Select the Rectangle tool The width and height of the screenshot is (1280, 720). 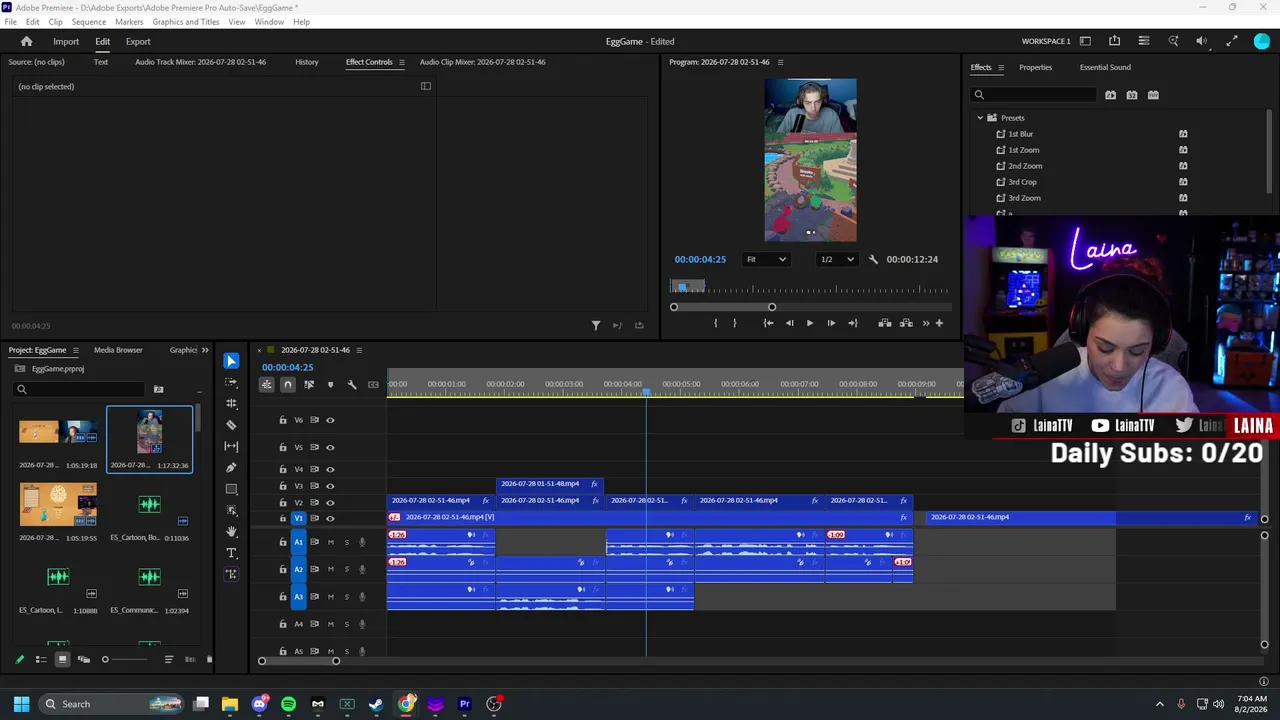[x=231, y=489]
